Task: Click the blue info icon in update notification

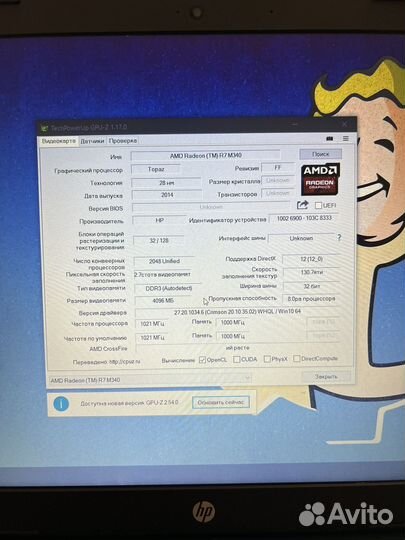Action: point(61,404)
